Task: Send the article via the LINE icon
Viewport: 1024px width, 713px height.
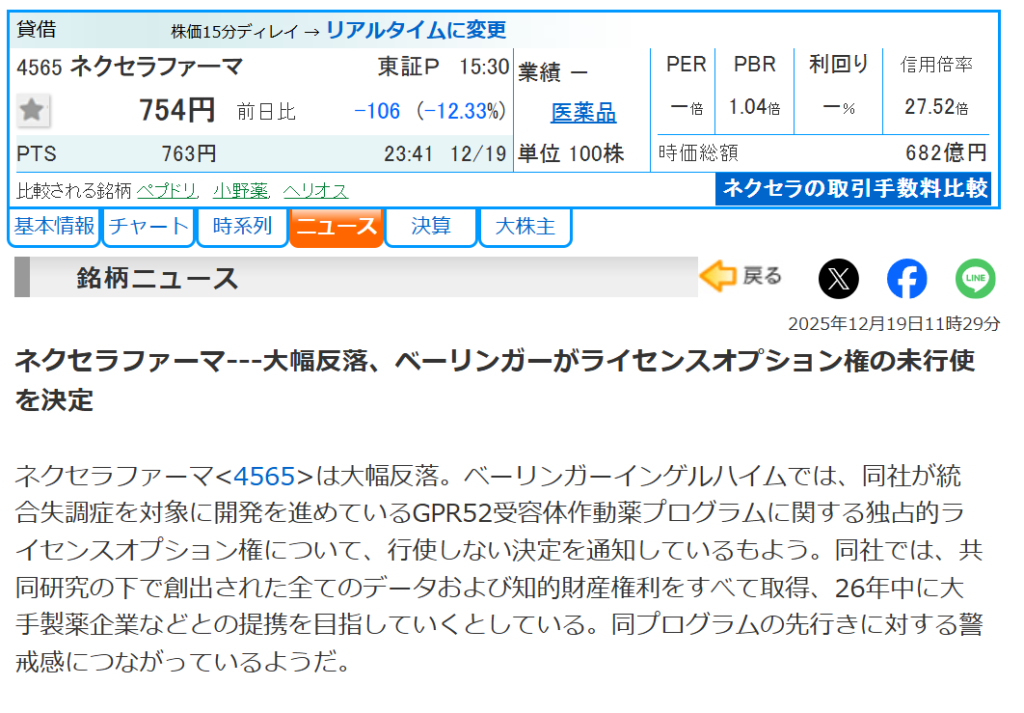Action: 975,279
